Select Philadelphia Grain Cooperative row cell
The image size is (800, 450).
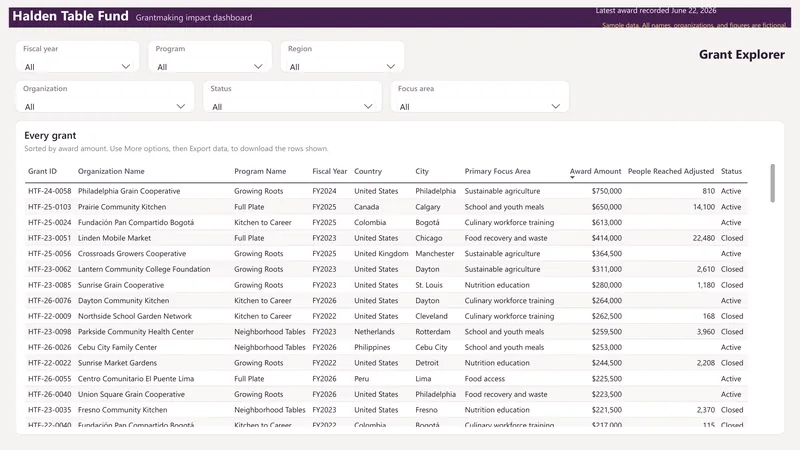129,191
